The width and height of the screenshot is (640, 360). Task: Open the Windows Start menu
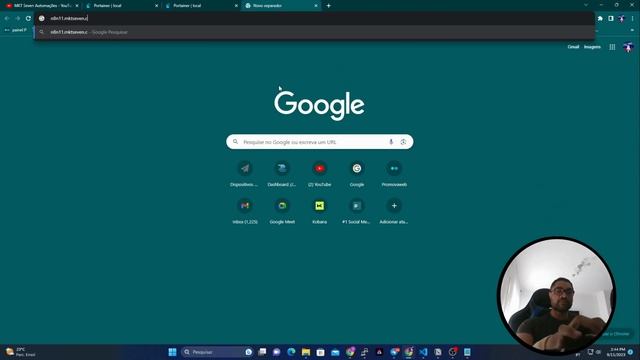click(x=172, y=352)
